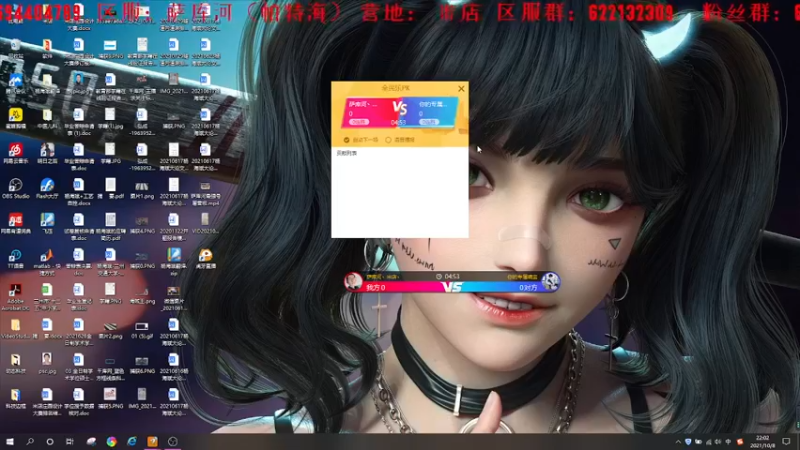Click the 我方 0 red score bar
The height and width of the screenshot is (450, 800).
(401, 288)
